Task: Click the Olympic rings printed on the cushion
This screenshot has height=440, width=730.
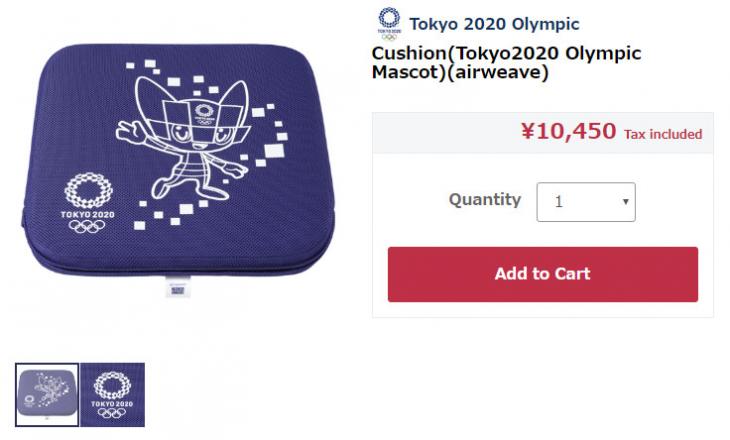Action: pyautogui.click(x=88, y=226)
